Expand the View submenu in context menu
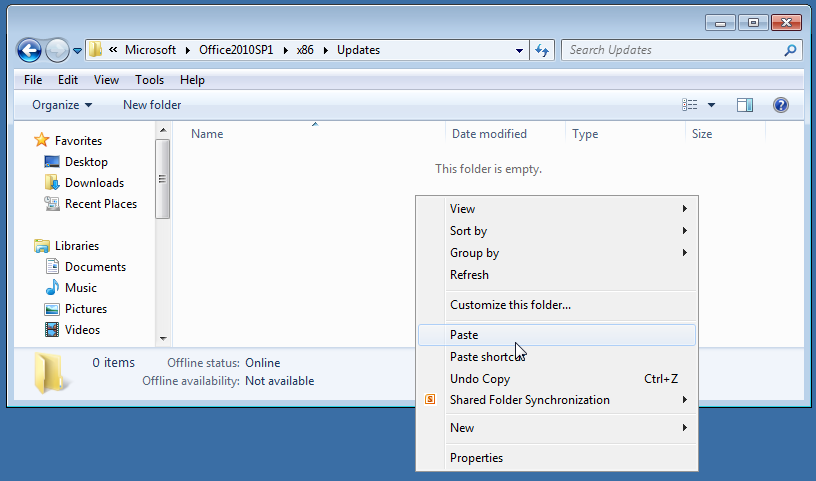The image size is (816, 481). coord(557,209)
